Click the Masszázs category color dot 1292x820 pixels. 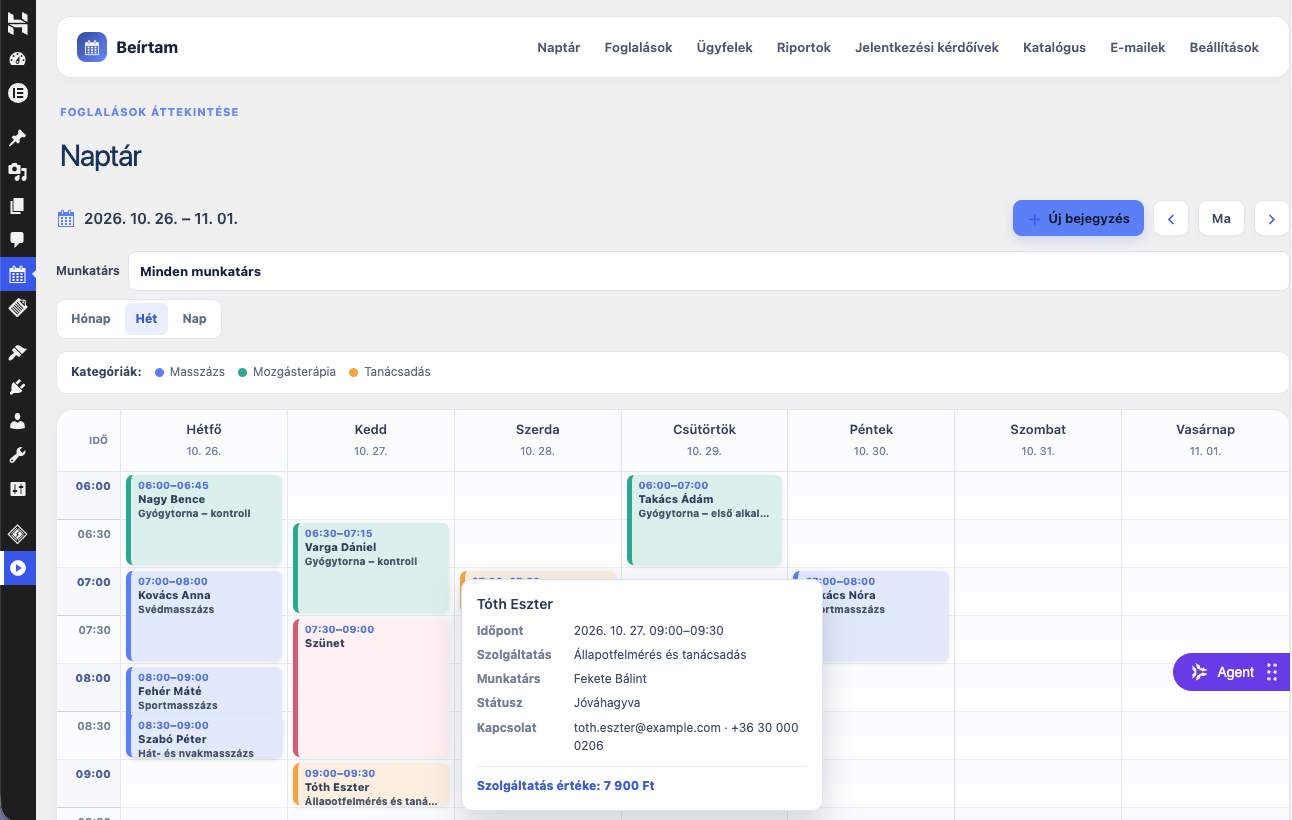(159, 372)
